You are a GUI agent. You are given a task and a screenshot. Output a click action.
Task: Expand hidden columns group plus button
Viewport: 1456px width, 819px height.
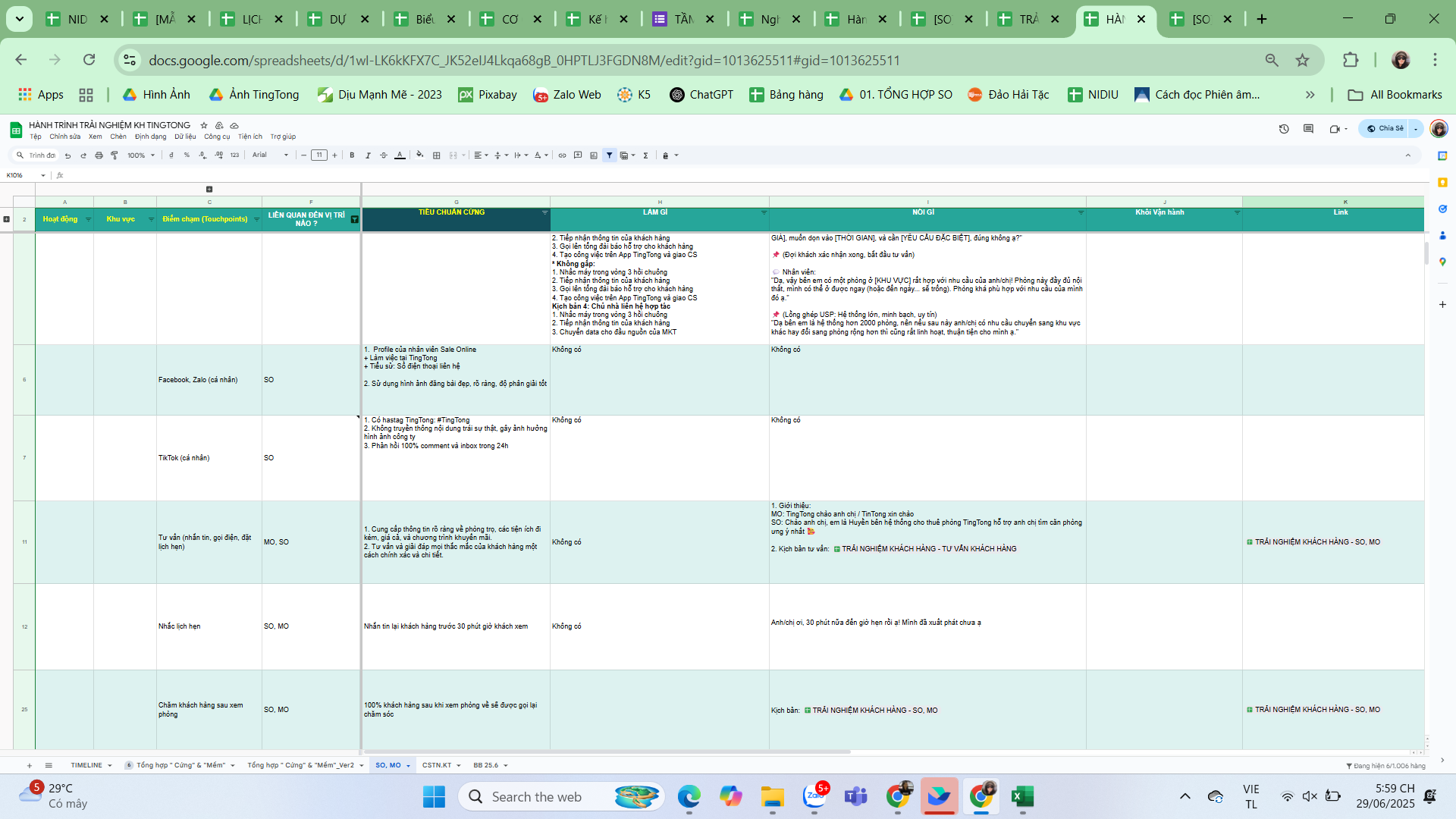[x=209, y=190]
